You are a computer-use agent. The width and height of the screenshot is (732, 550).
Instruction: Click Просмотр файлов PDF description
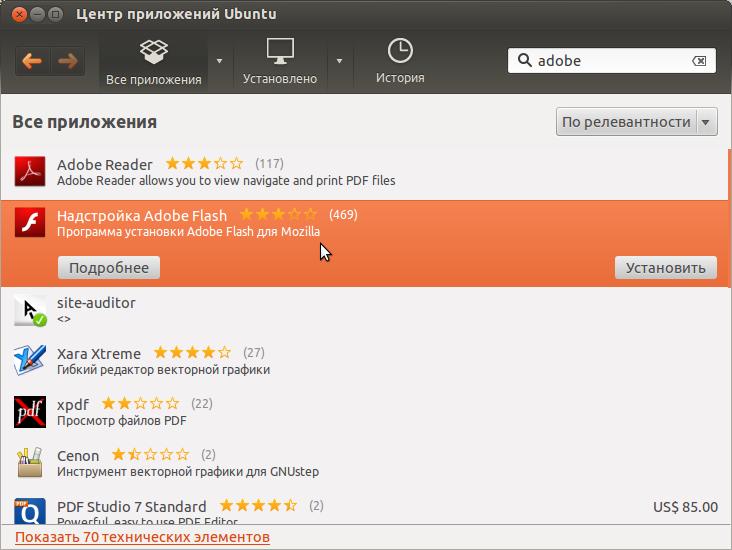coord(121,420)
